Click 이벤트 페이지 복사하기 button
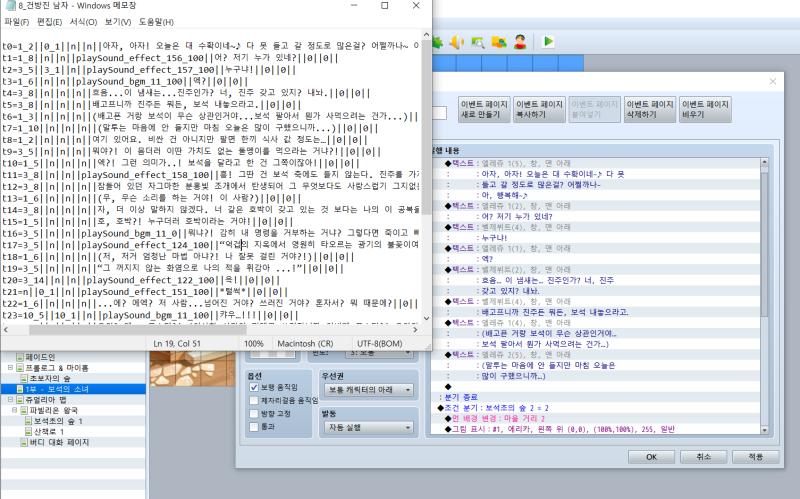800x499 pixels. pos(539,109)
